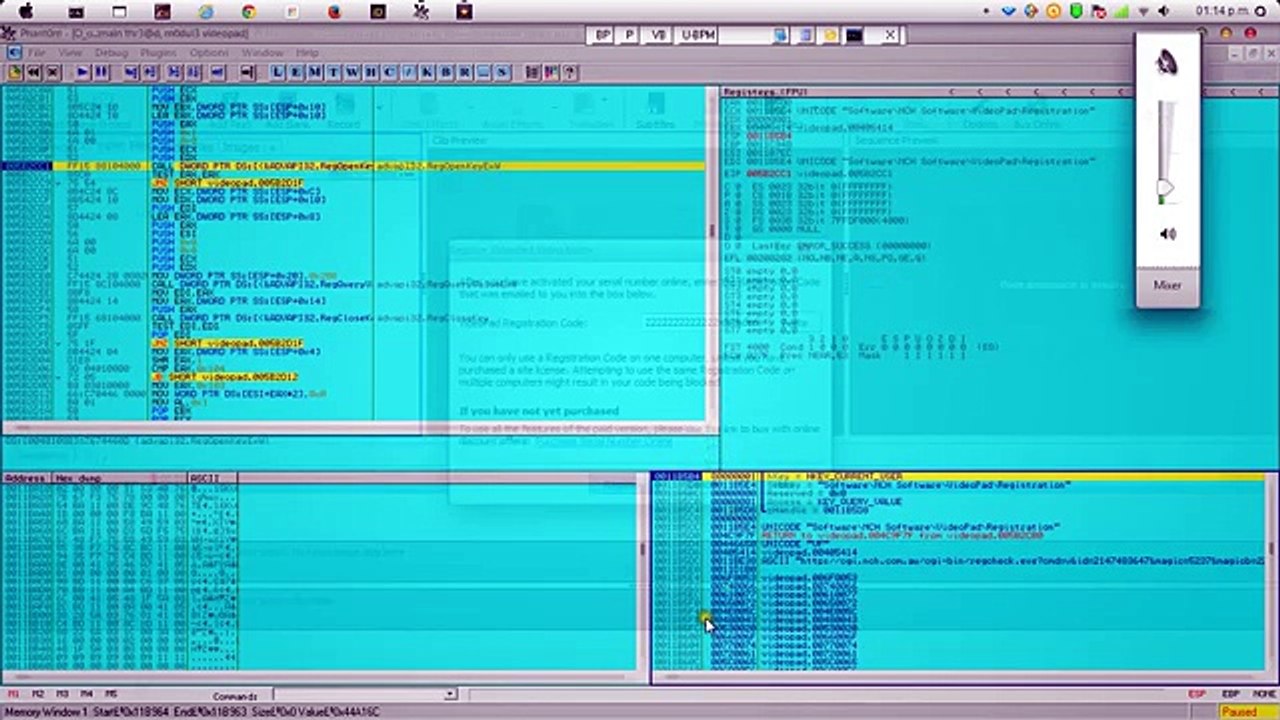Click the Step into toolbar icon
Viewport: 1280px width, 720px height.
pyautogui.click(x=131, y=72)
